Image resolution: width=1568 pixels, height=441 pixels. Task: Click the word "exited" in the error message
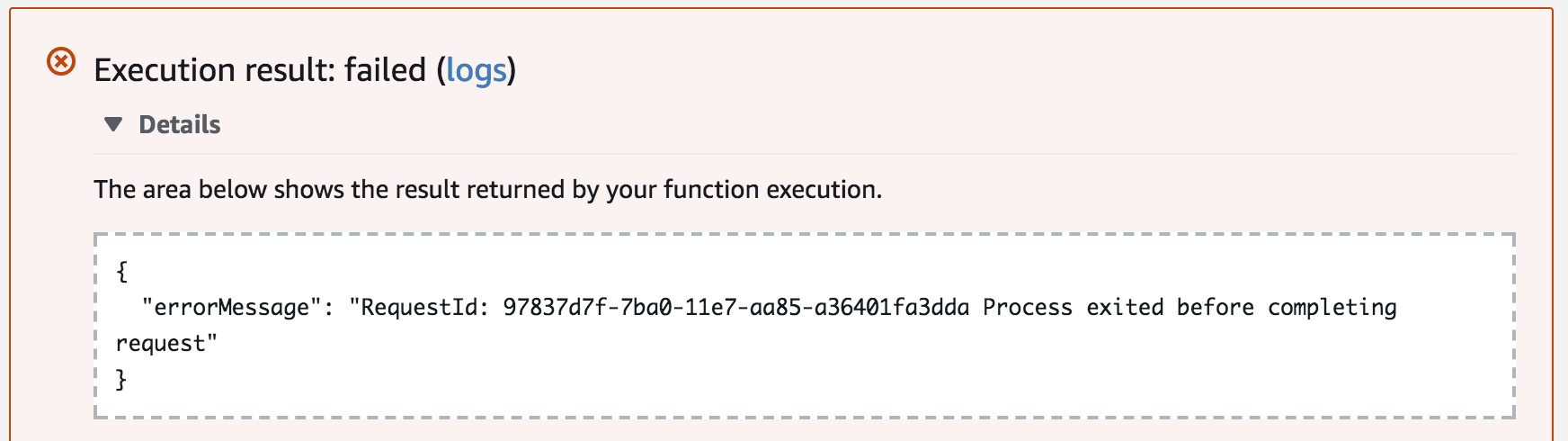click(x=1125, y=308)
